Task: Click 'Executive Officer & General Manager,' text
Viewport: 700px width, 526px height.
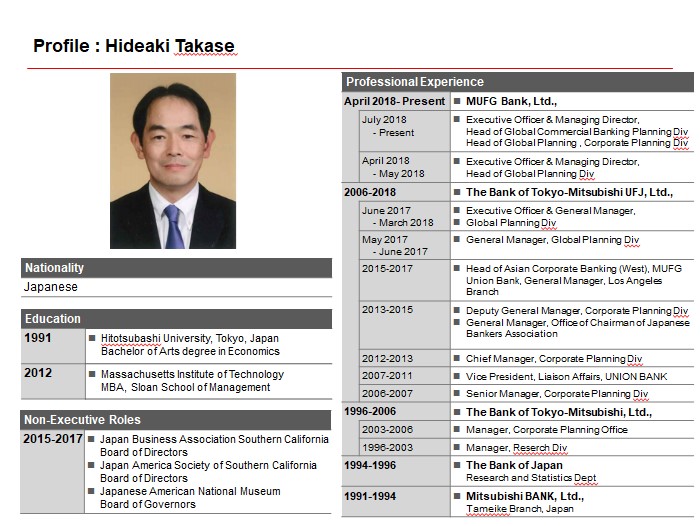Action: tap(550, 211)
